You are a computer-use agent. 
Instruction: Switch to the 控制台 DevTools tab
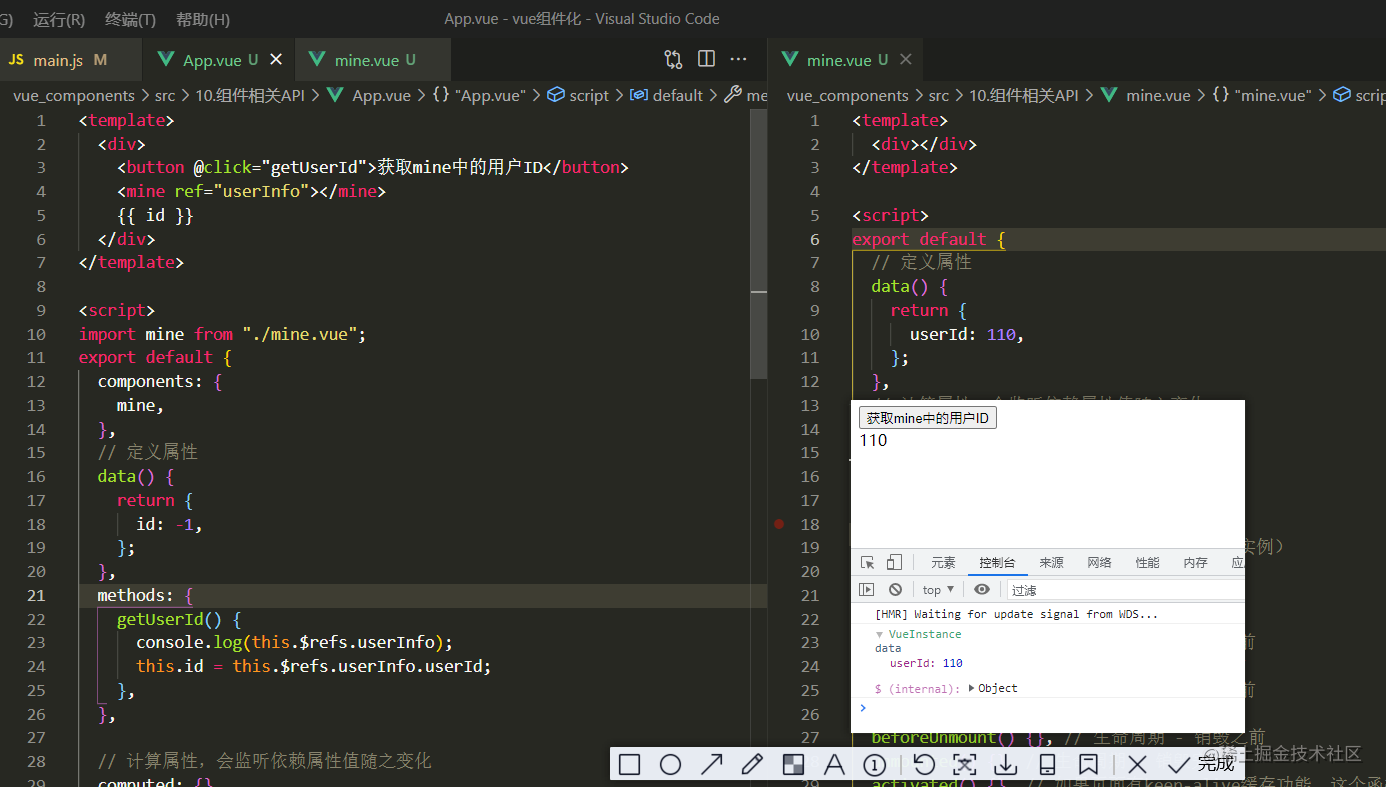point(997,562)
